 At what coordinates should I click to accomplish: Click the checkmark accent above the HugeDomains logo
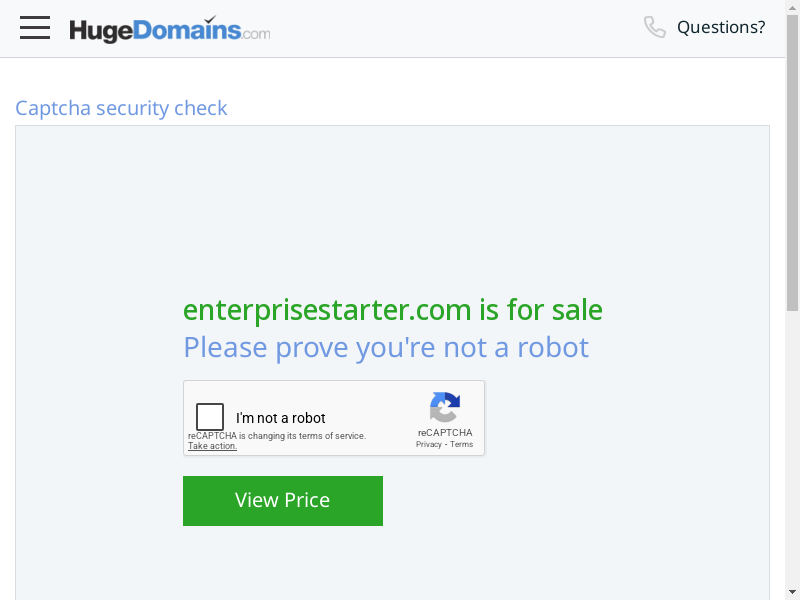point(210,19)
